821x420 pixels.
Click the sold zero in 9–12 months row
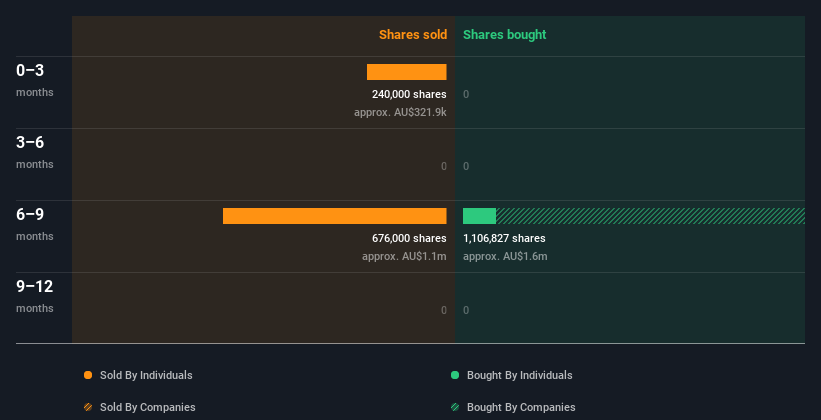coord(444,310)
